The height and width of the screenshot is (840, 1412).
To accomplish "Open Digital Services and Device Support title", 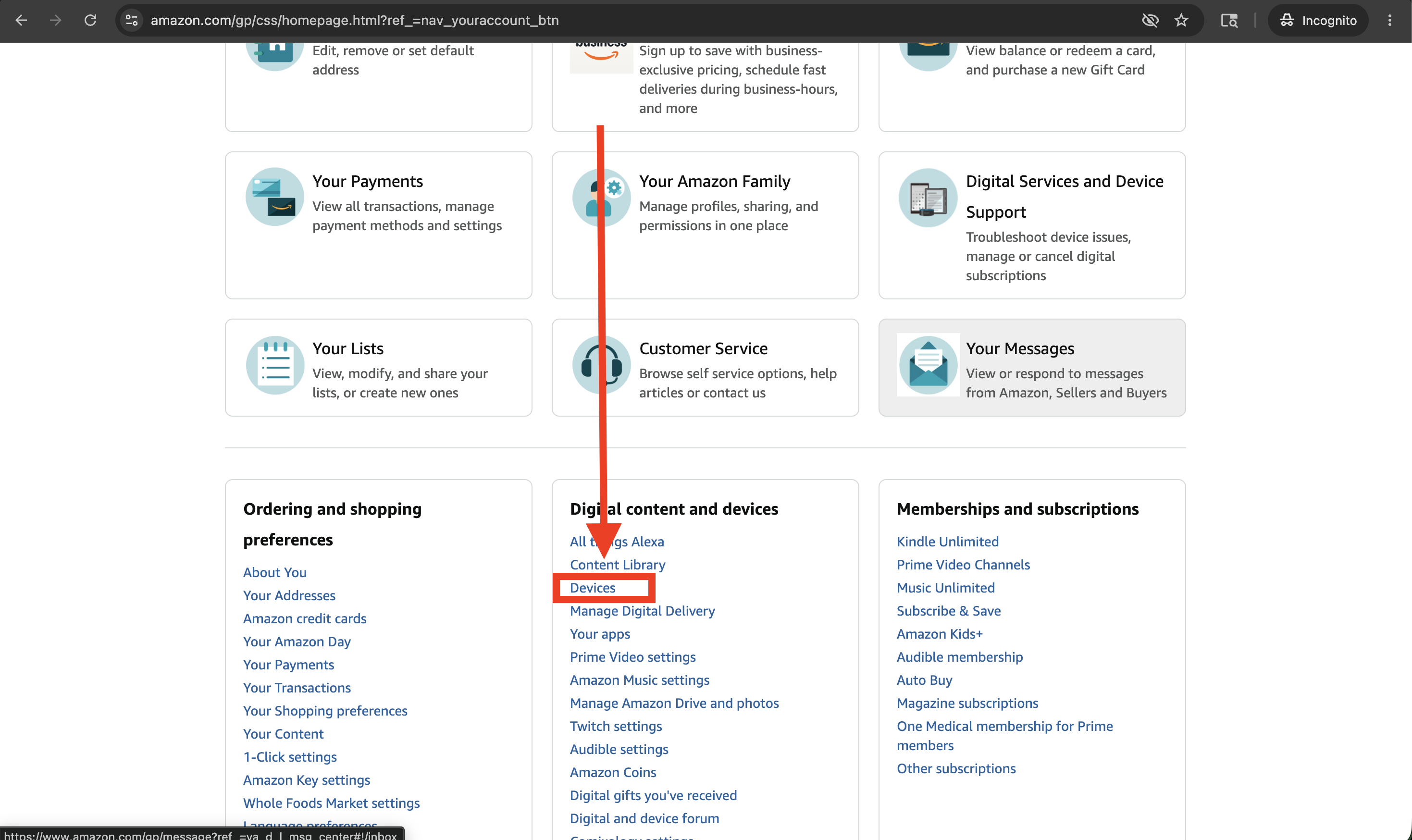I will [x=1065, y=197].
